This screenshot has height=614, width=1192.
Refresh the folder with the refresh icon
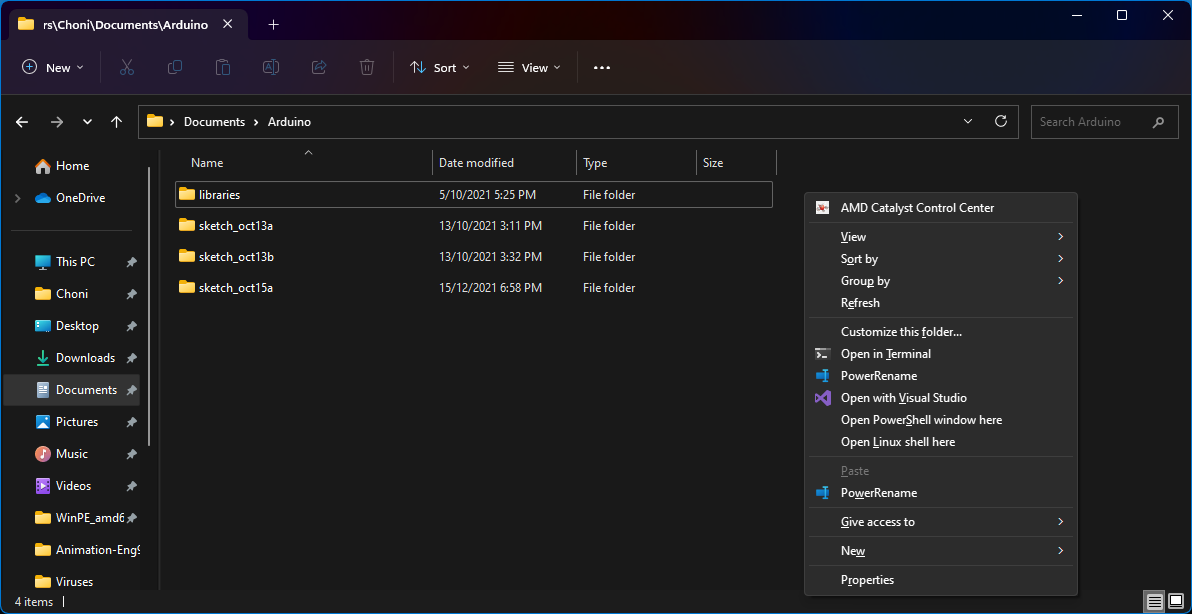click(1000, 121)
